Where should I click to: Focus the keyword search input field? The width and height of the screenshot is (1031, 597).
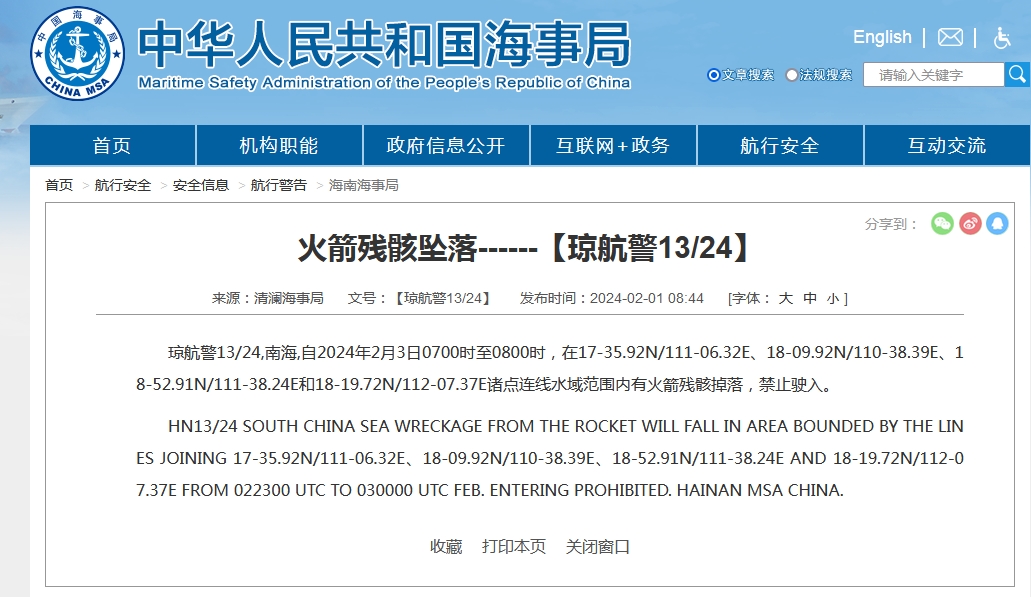934,75
